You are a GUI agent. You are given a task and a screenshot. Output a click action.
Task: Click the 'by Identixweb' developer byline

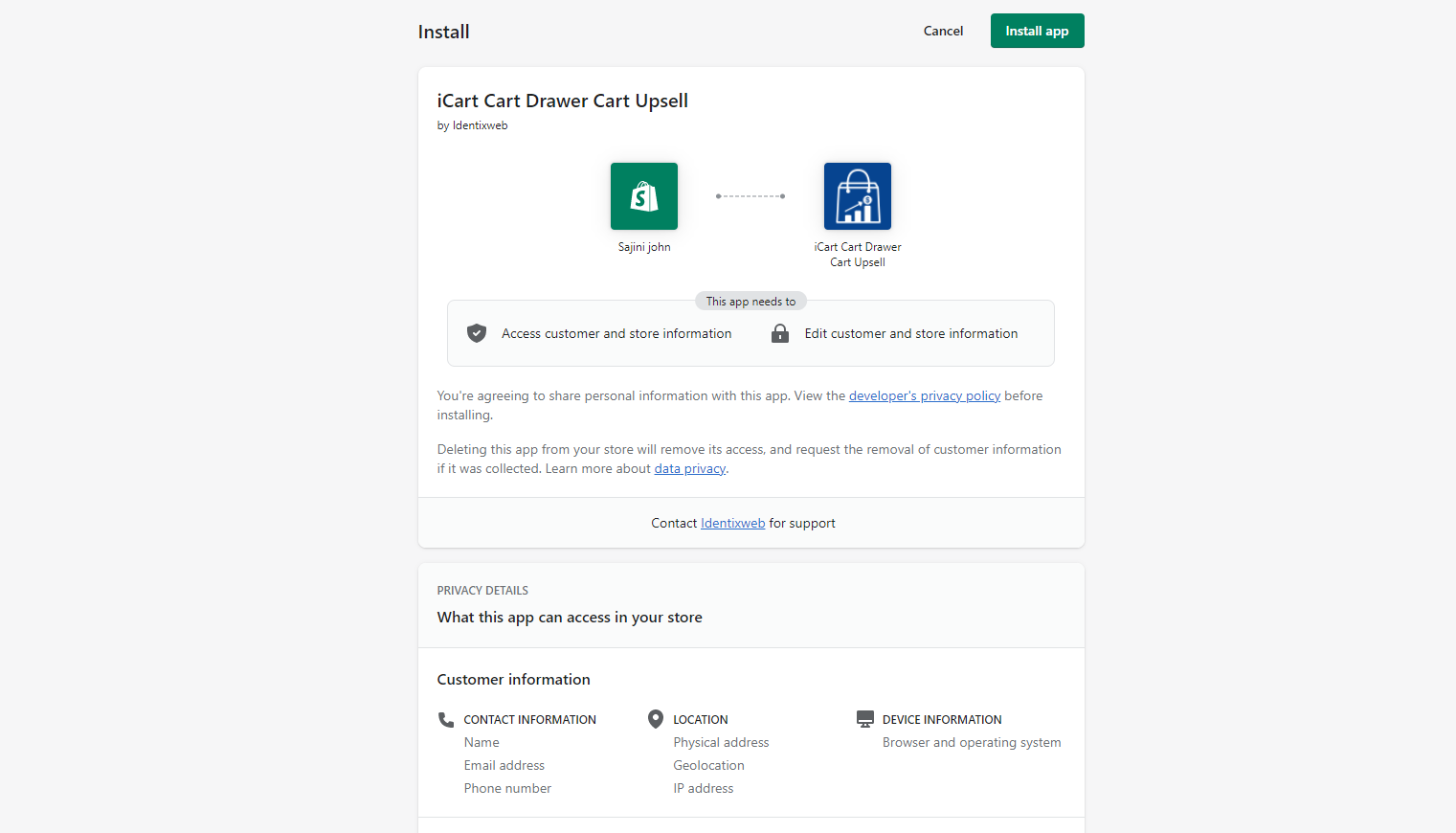coord(472,125)
